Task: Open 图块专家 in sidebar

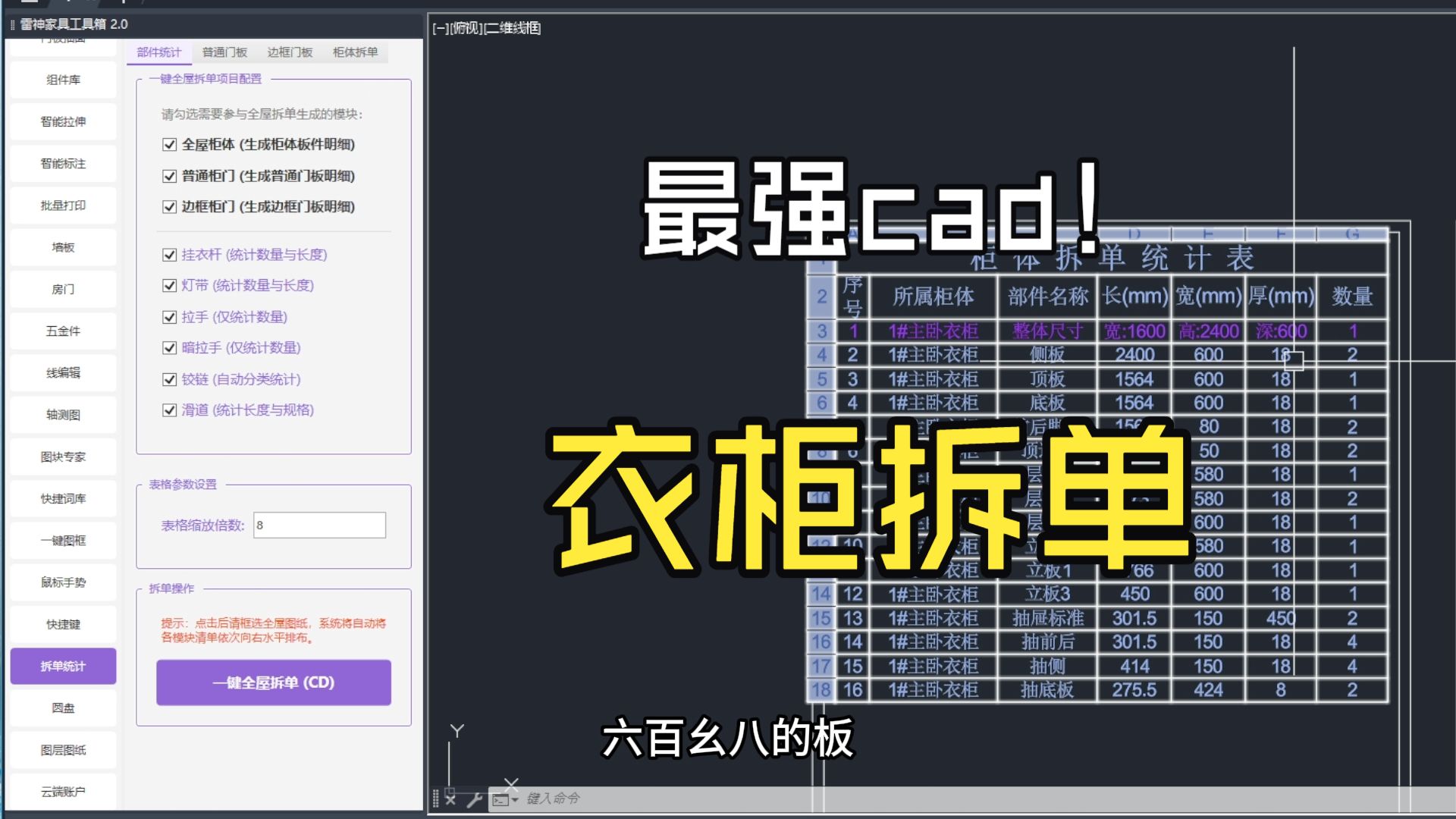Action: (x=64, y=457)
